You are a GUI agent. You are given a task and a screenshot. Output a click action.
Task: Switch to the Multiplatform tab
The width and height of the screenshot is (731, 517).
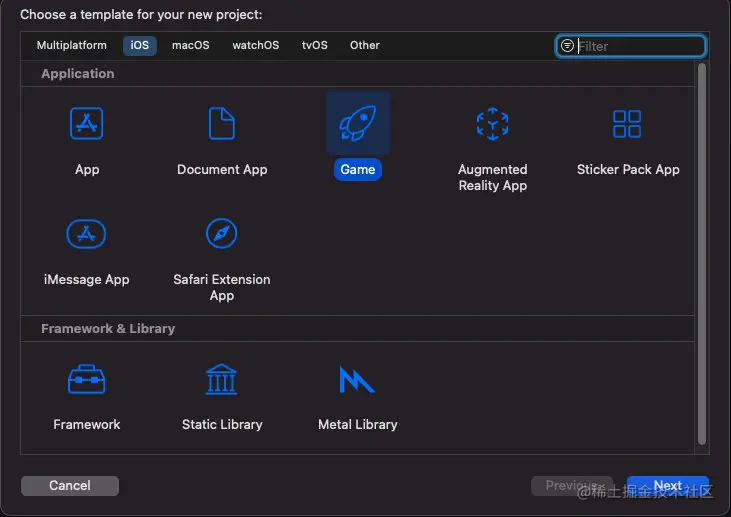point(72,45)
